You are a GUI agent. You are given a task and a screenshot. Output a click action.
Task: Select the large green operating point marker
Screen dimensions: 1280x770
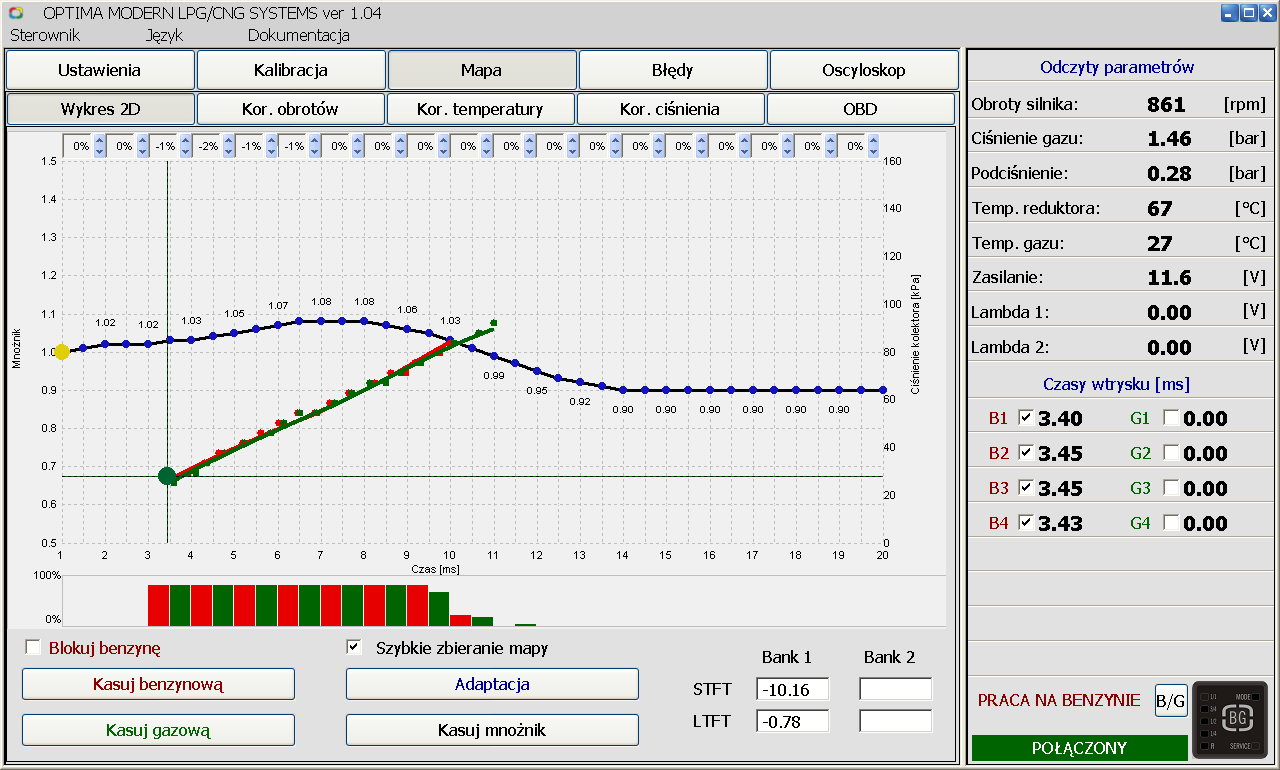point(167,476)
